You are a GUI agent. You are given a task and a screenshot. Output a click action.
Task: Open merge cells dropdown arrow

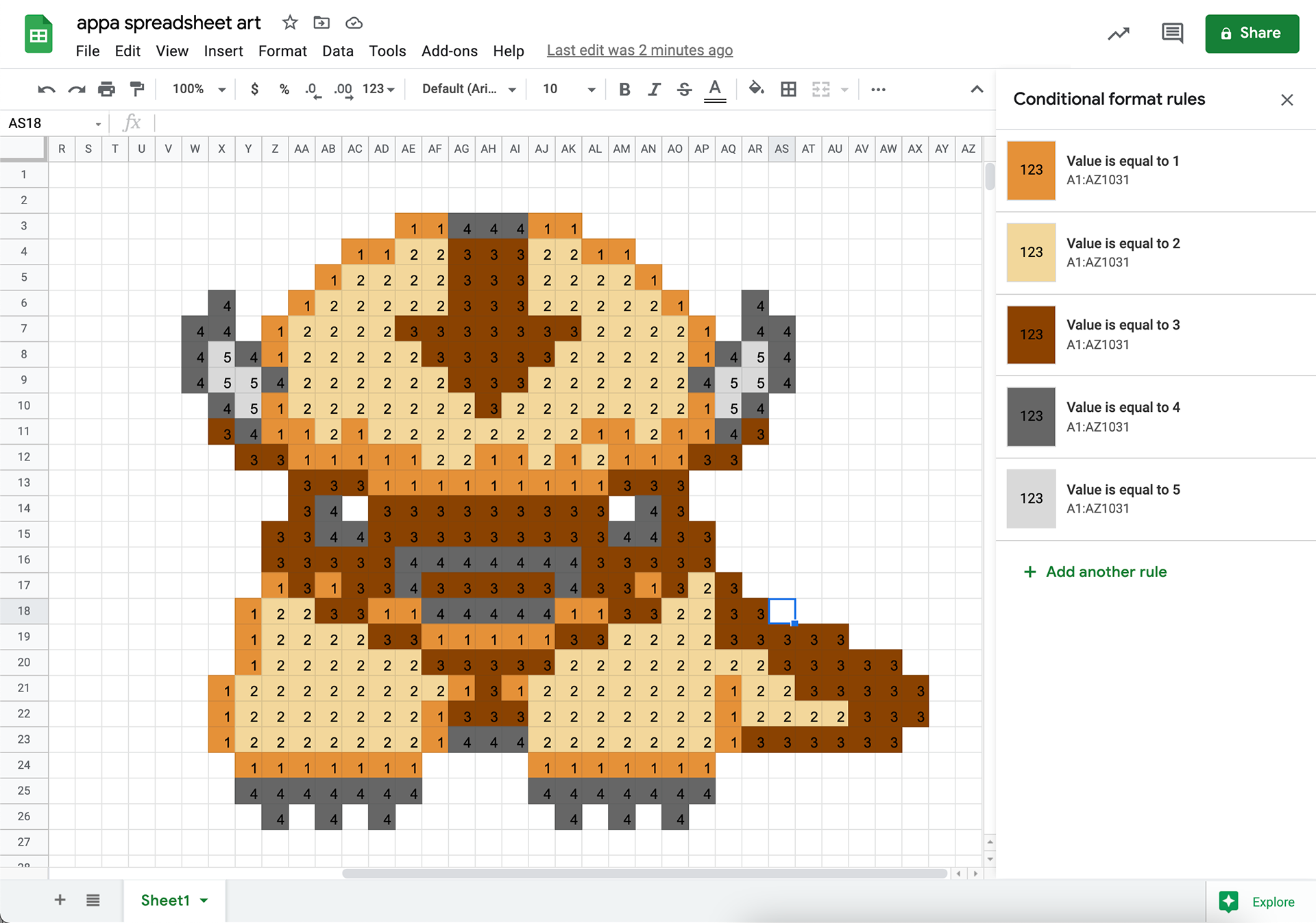[845, 90]
